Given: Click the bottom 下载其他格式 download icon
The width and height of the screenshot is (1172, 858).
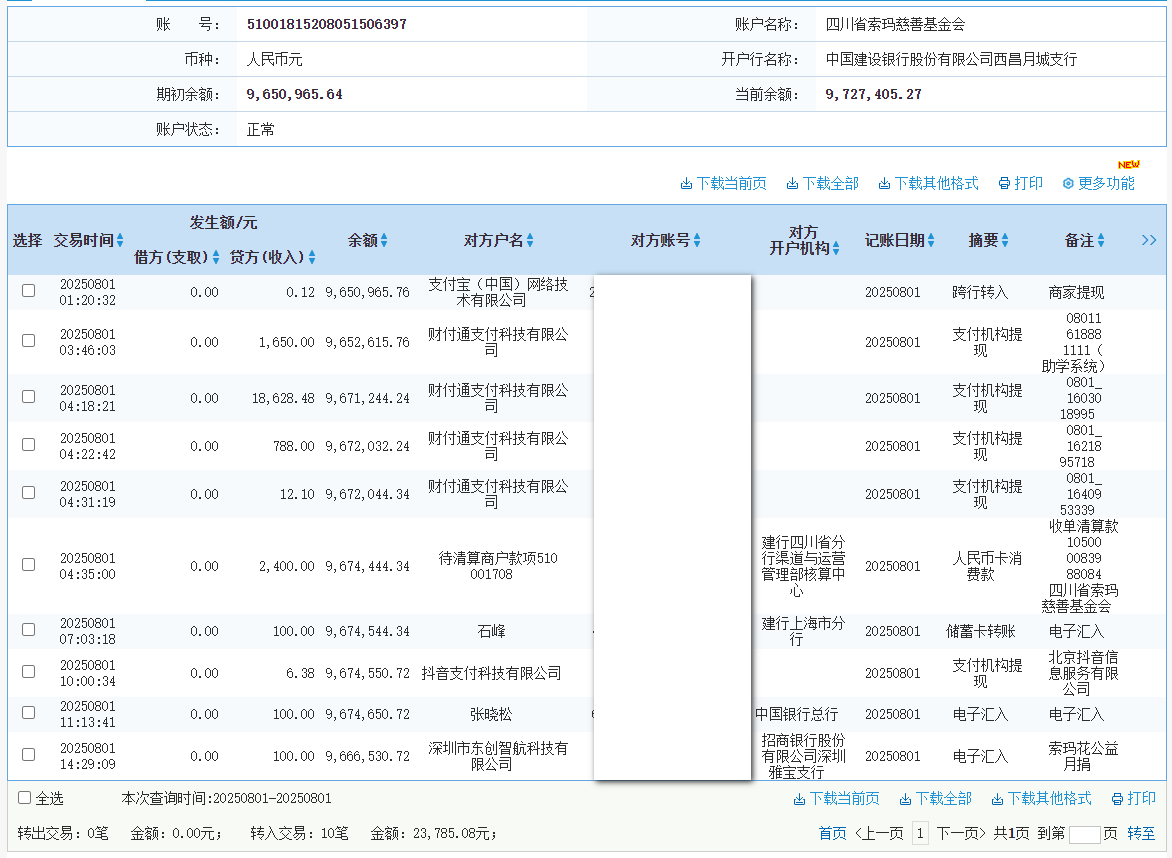Looking at the screenshot, I should (997, 800).
